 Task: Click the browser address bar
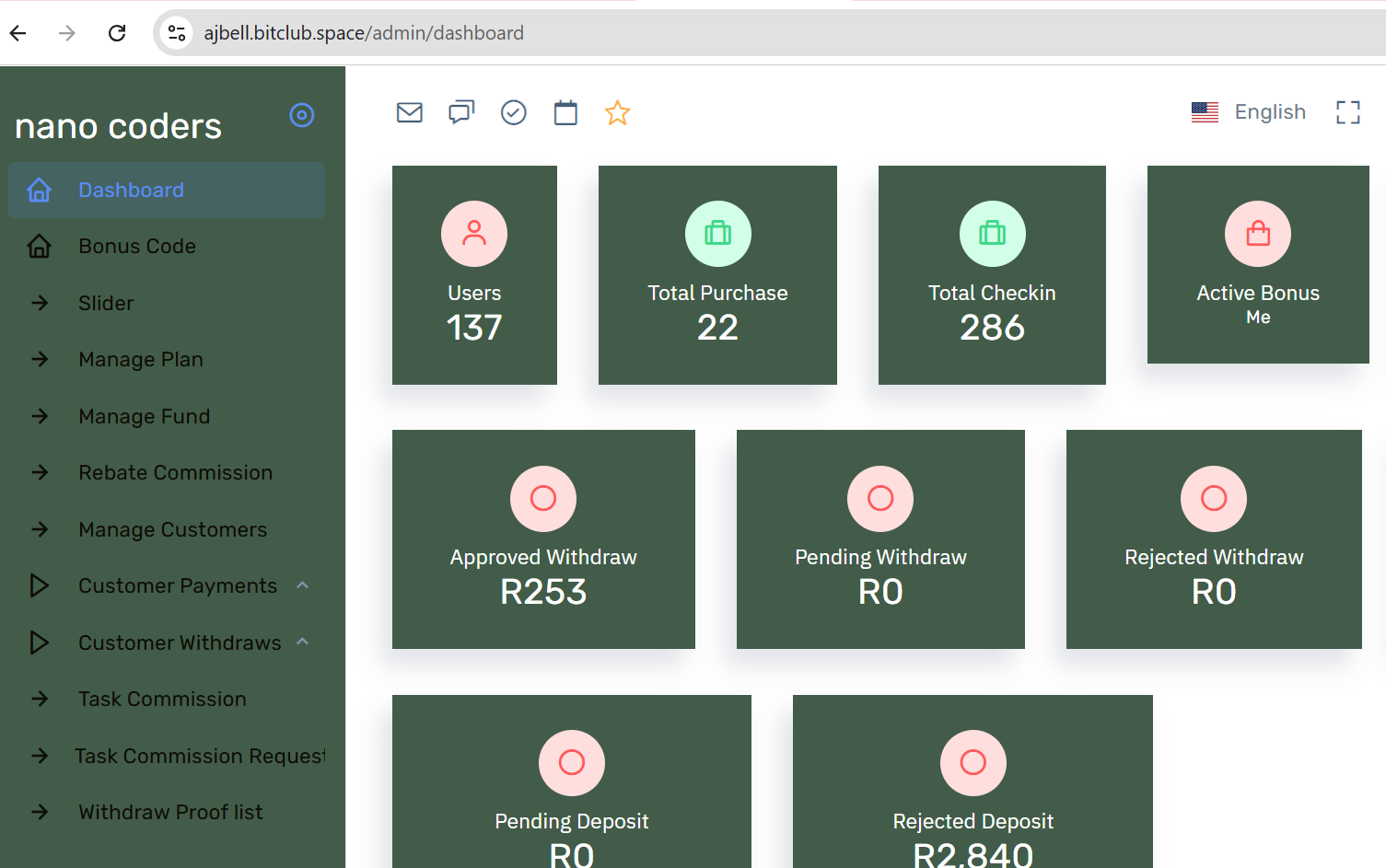pos(737,33)
